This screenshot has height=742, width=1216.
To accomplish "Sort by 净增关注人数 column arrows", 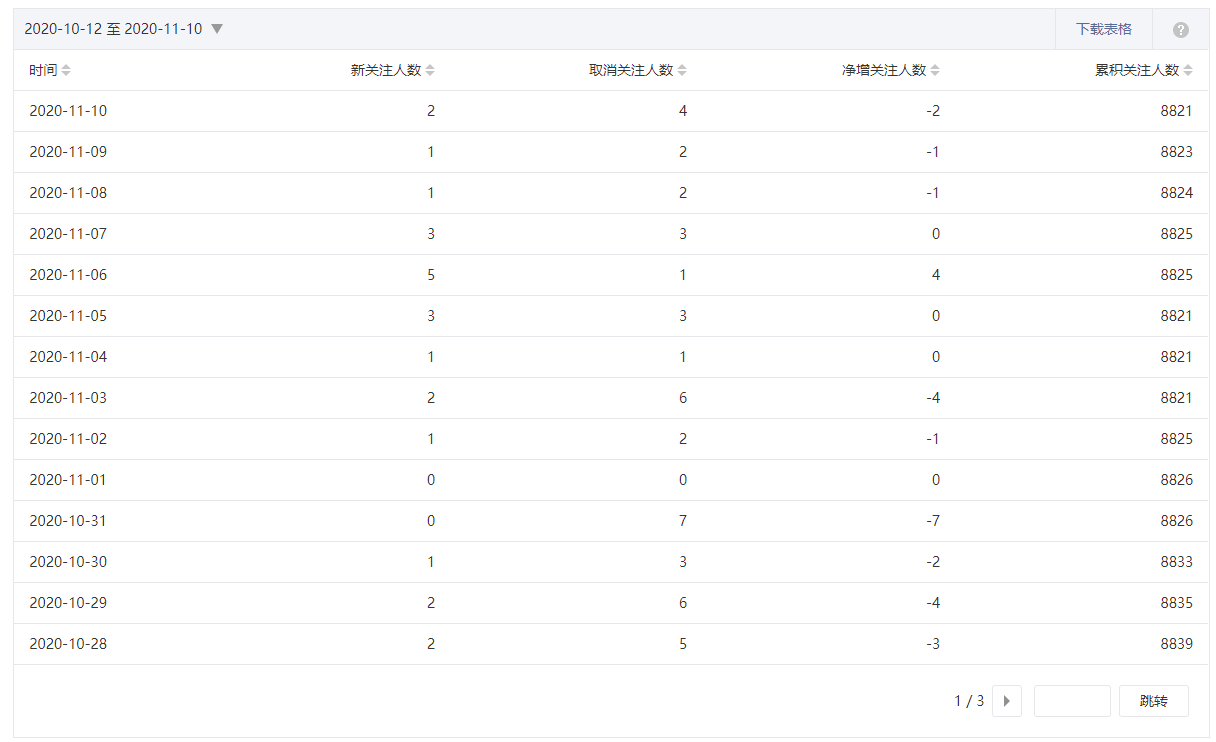I will [x=935, y=70].
